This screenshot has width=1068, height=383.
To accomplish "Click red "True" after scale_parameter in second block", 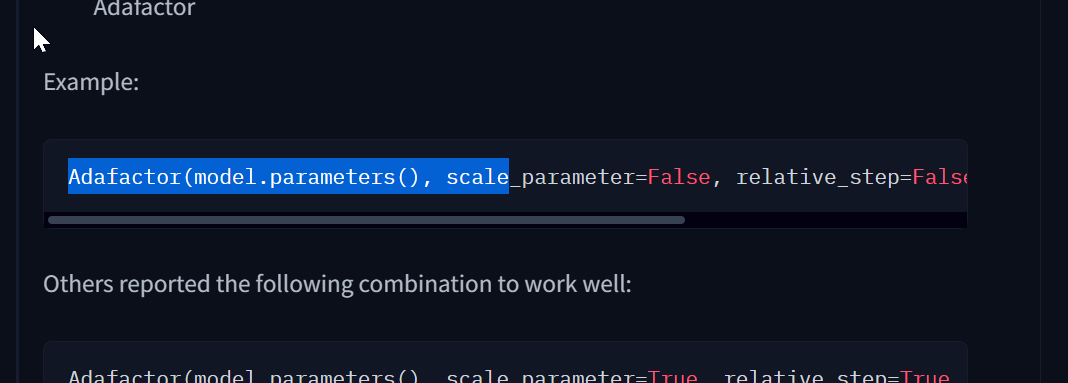I will click(673, 377).
